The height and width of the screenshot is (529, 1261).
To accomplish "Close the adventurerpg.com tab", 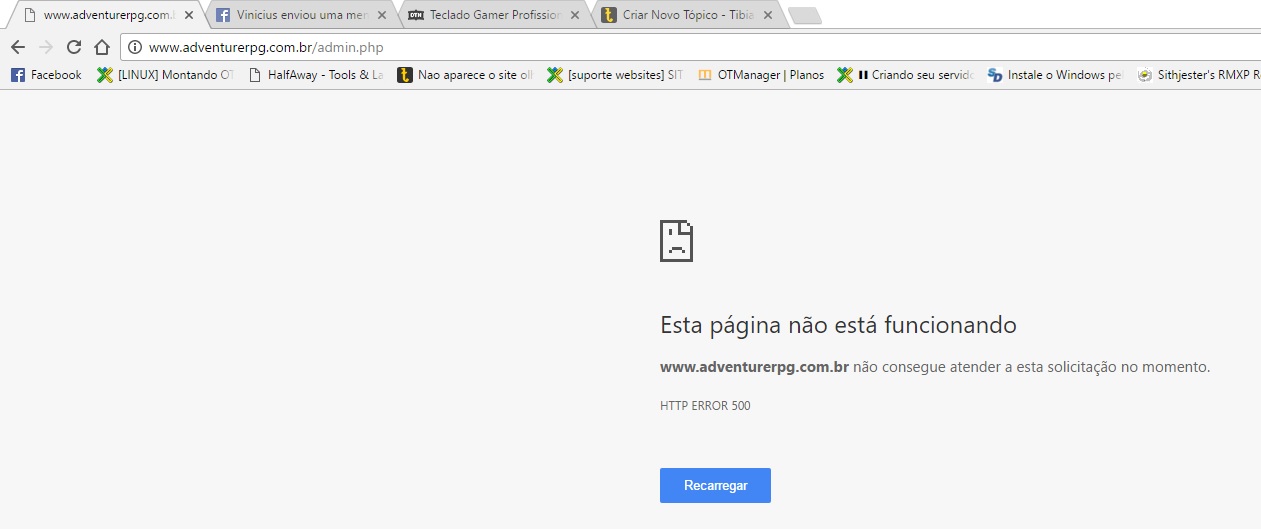I will point(189,15).
